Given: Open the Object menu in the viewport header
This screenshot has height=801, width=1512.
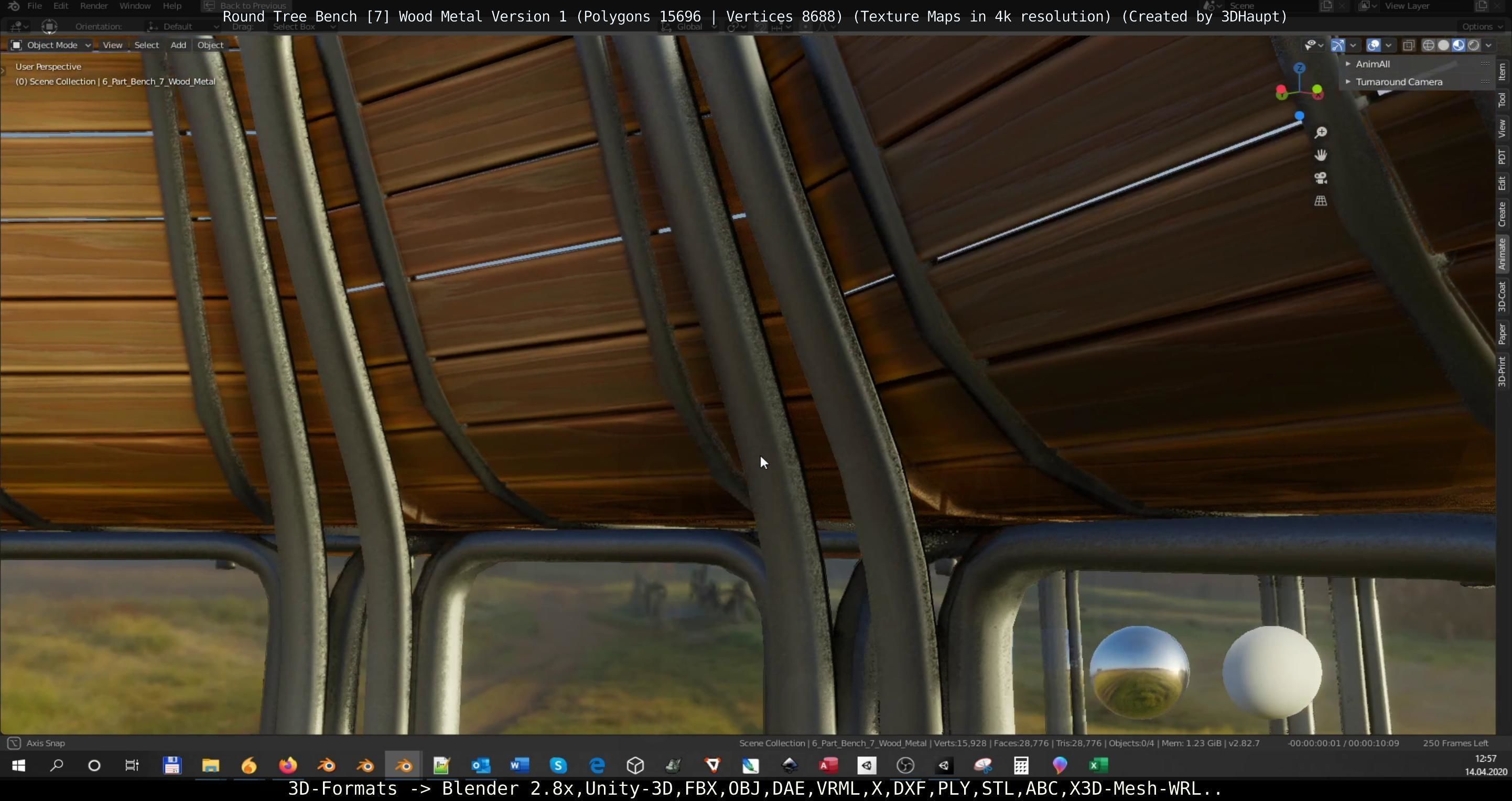Looking at the screenshot, I should [x=210, y=45].
